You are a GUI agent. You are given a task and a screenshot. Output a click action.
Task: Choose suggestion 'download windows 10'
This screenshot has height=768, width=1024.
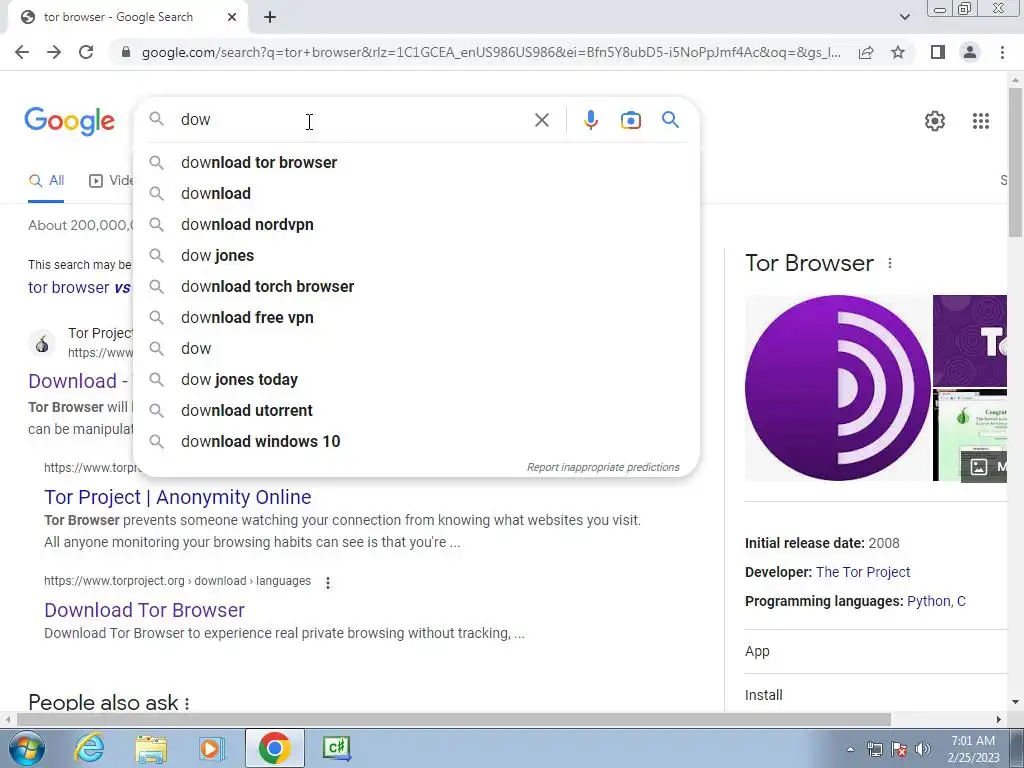point(416,441)
